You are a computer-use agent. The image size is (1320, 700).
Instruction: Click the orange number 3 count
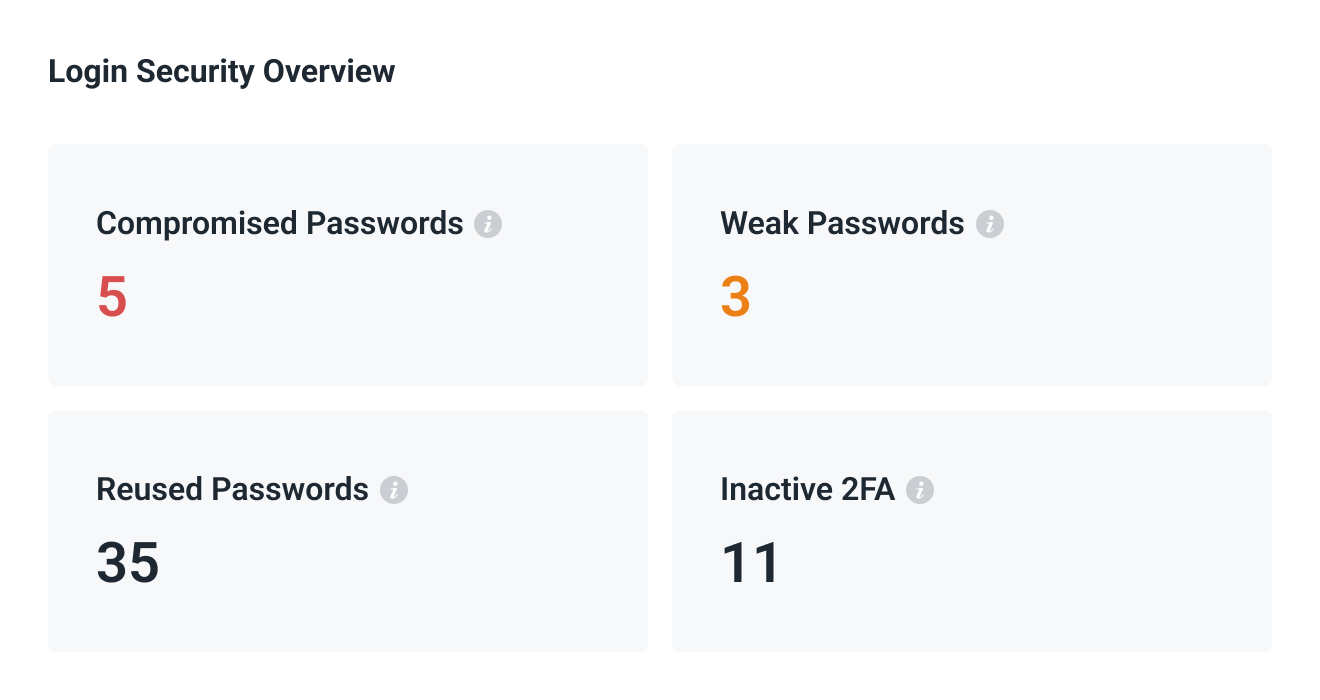[x=736, y=297]
